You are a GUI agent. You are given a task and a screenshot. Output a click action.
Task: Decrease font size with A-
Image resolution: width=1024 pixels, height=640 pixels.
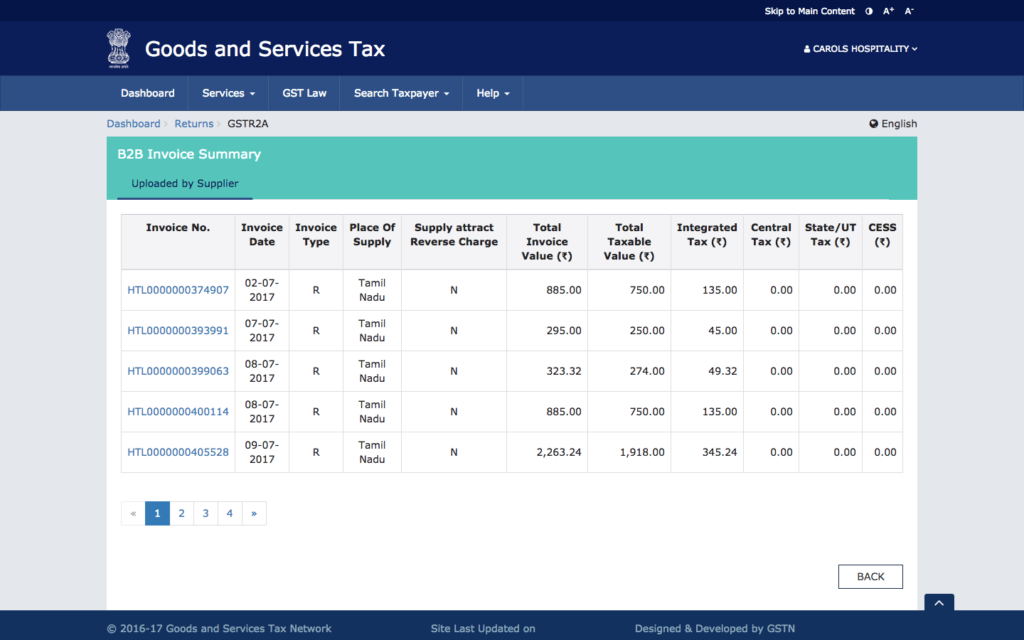[909, 11]
